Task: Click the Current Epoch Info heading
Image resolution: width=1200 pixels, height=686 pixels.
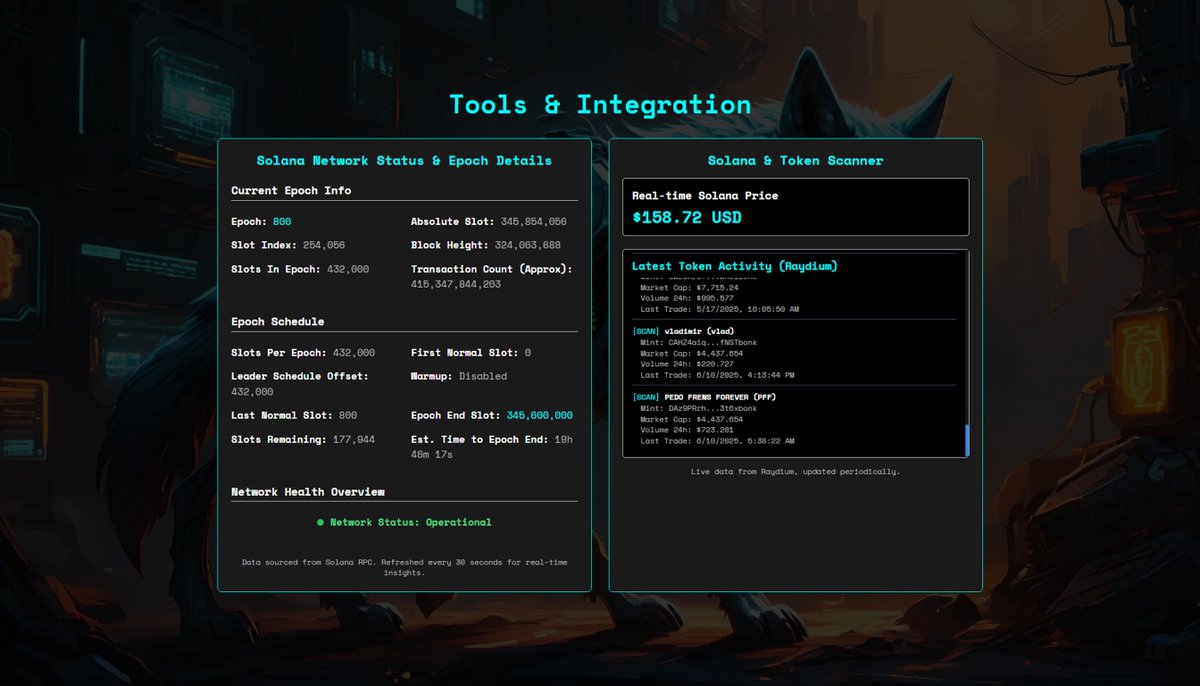Action: coord(291,190)
